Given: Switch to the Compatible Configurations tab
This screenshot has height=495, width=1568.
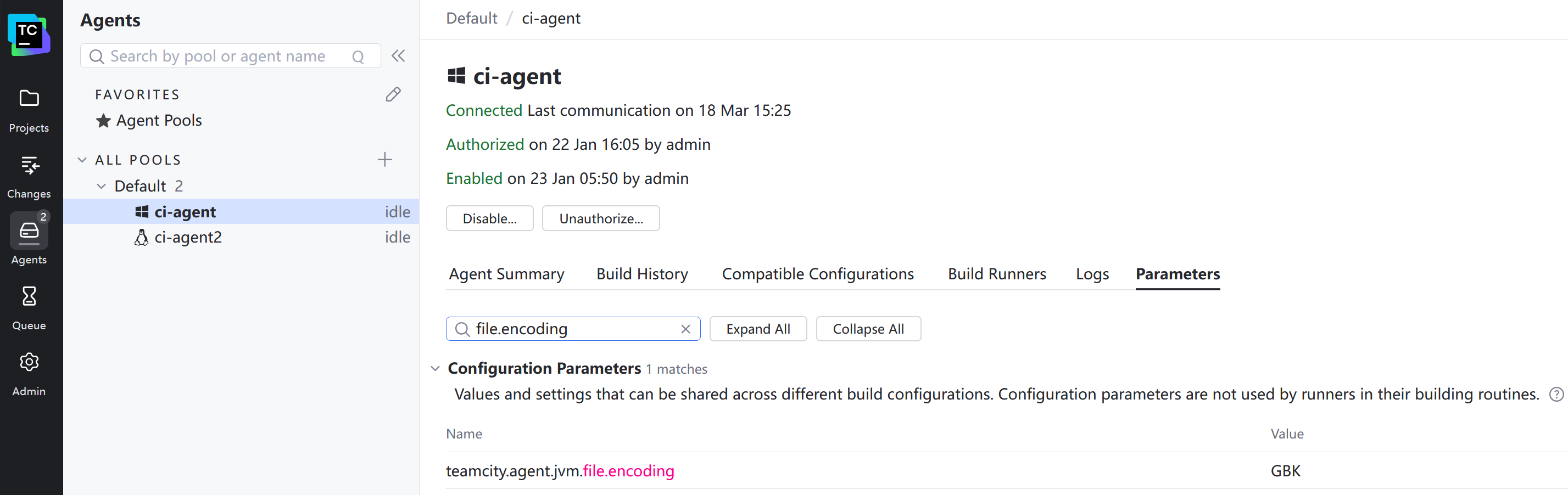Looking at the screenshot, I should tap(817, 274).
